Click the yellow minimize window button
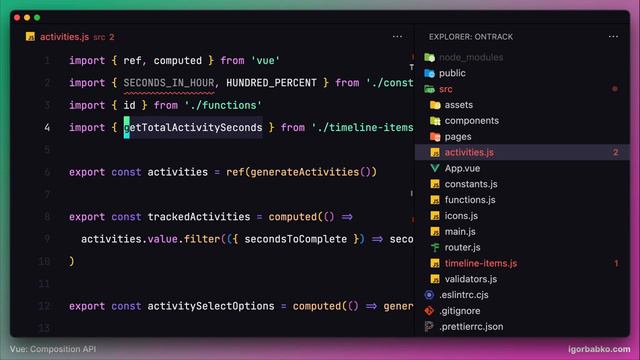The image size is (640, 360). tap(27, 18)
